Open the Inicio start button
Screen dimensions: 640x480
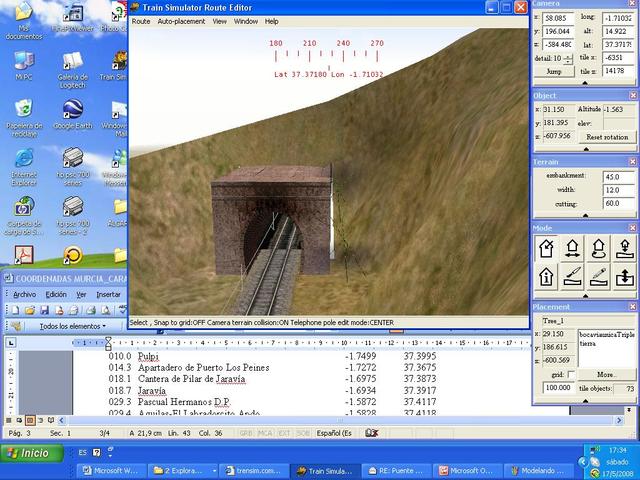tap(28, 453)
